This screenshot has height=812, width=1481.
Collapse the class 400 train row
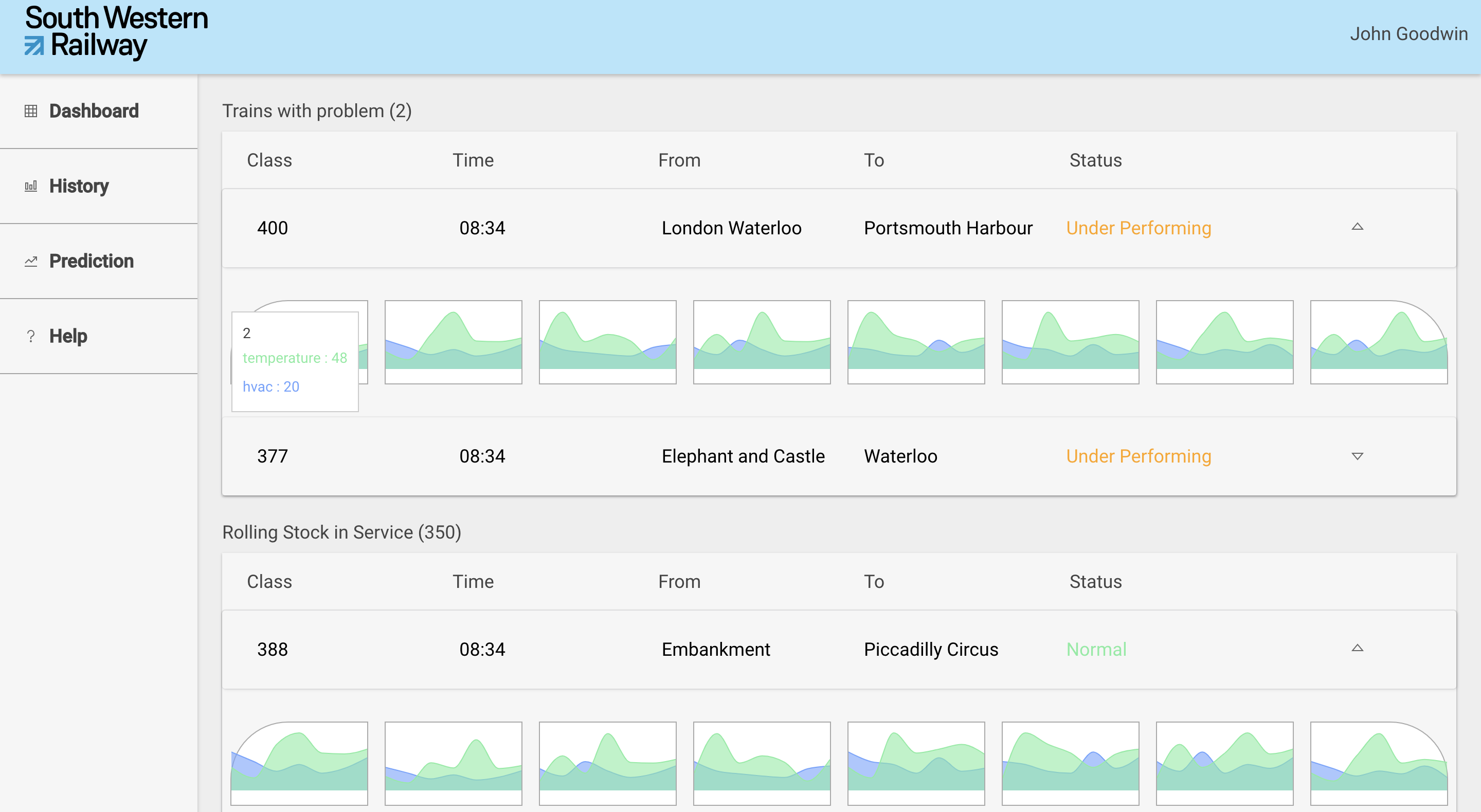pyautogui.click(x=1357, y=227)
